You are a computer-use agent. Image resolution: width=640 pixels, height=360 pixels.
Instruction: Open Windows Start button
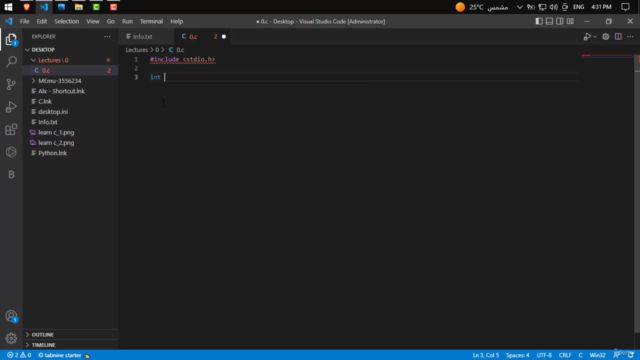[9, 7]
